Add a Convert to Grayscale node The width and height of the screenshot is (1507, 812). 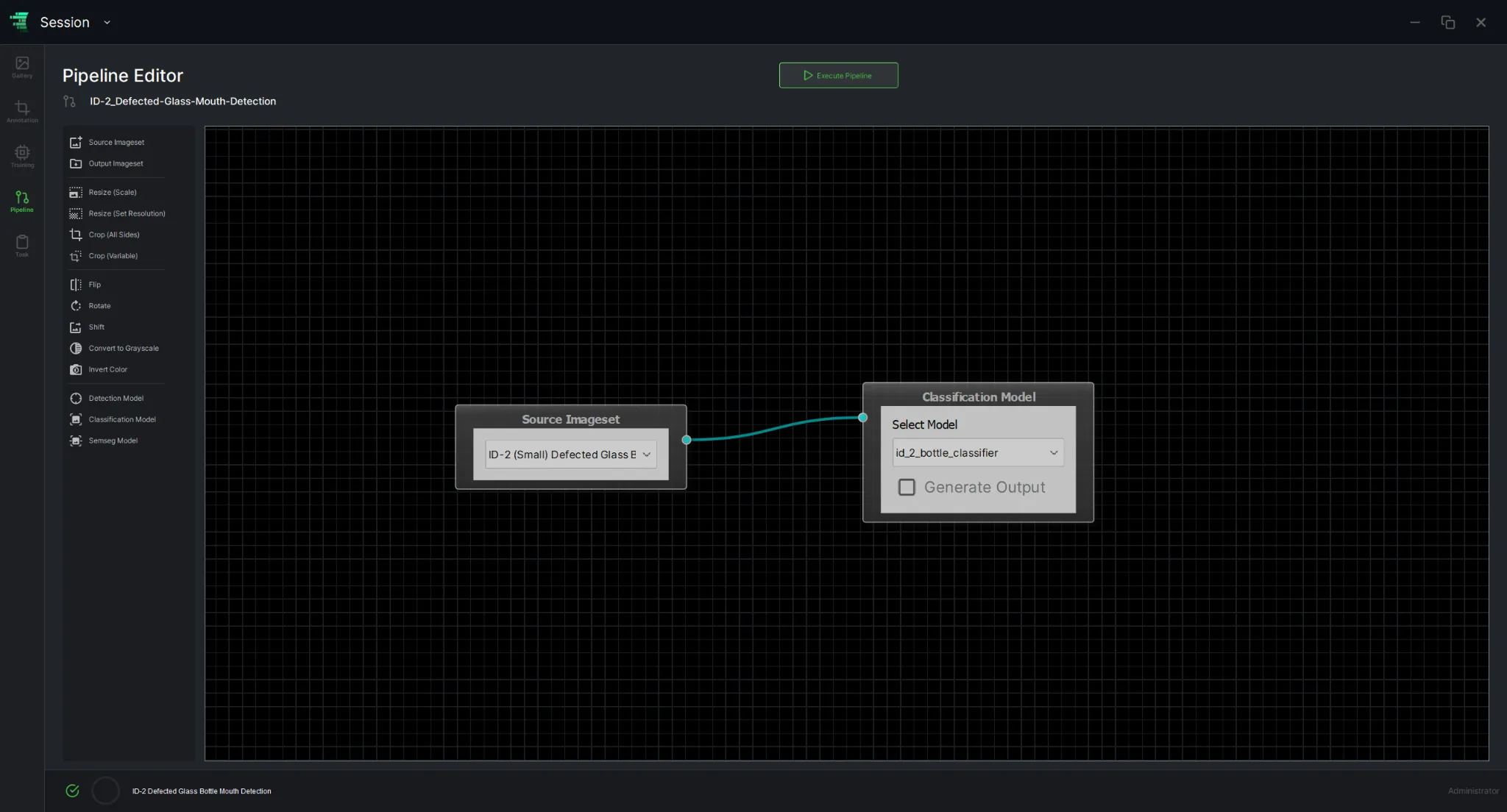pyautogui.click(x=114, y=349)
